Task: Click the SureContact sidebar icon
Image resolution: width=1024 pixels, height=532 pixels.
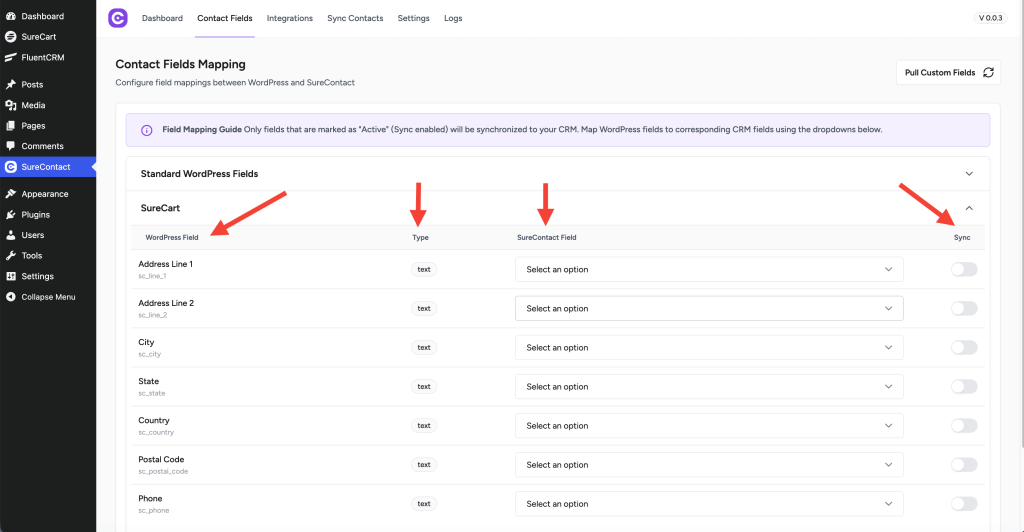Action: point(10,167)
